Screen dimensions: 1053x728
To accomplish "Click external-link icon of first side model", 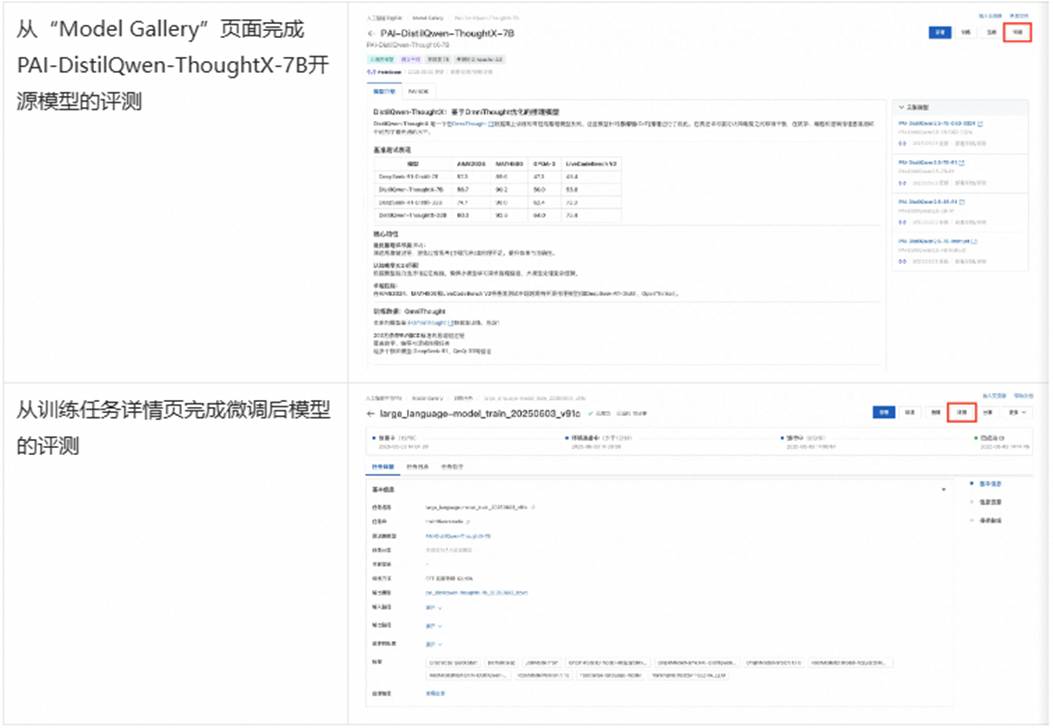I will tap(980, 124).
